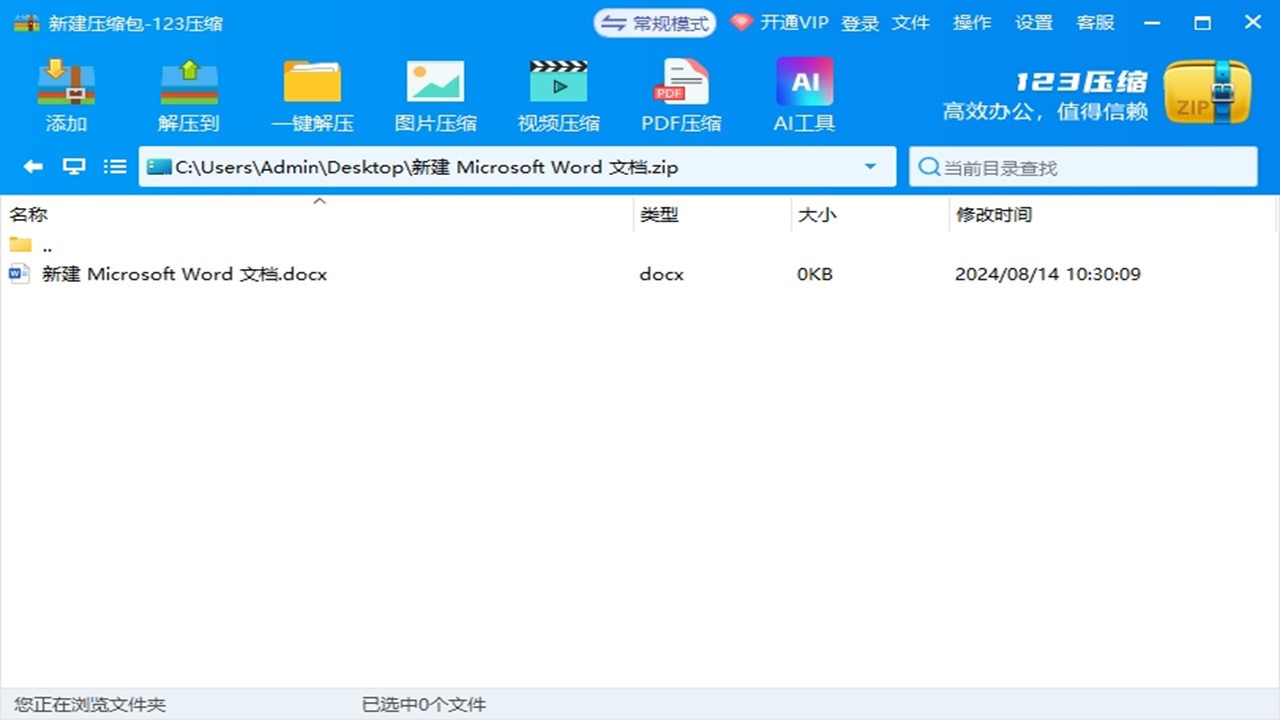Open the 视频压缩 video compression tool

pos(558,95)
